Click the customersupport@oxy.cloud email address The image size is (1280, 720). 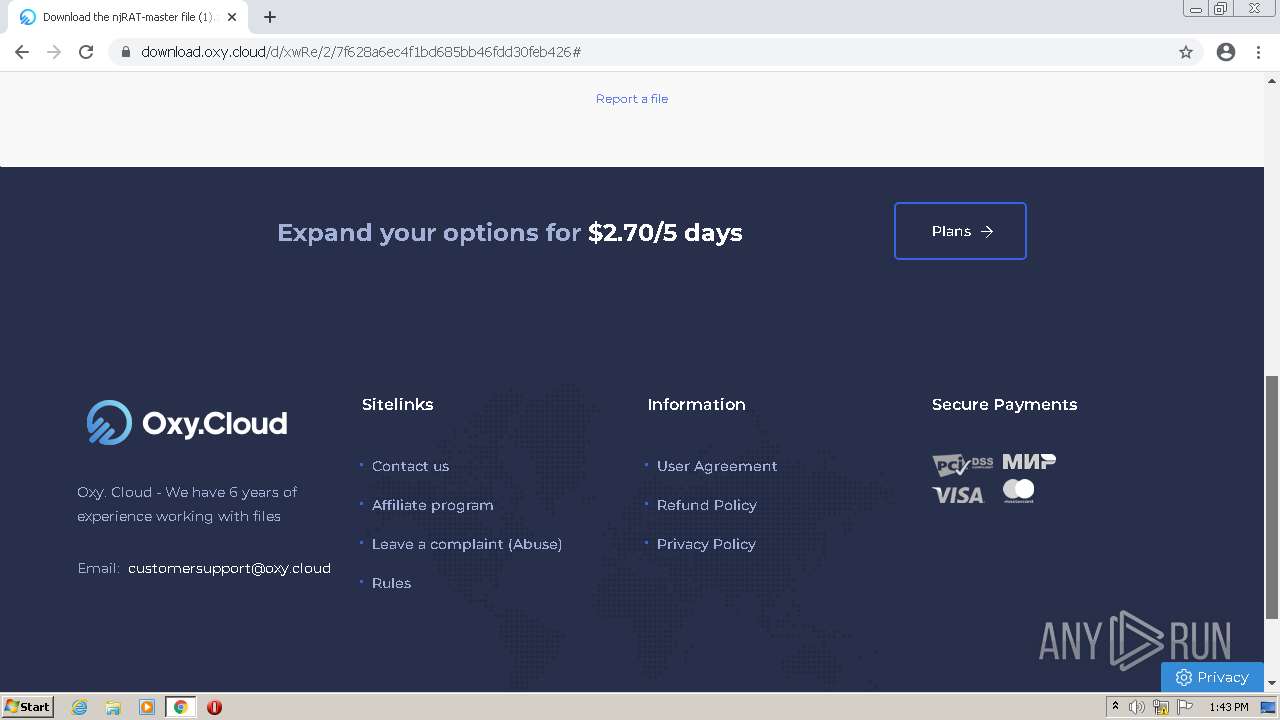tap(229, 568)
